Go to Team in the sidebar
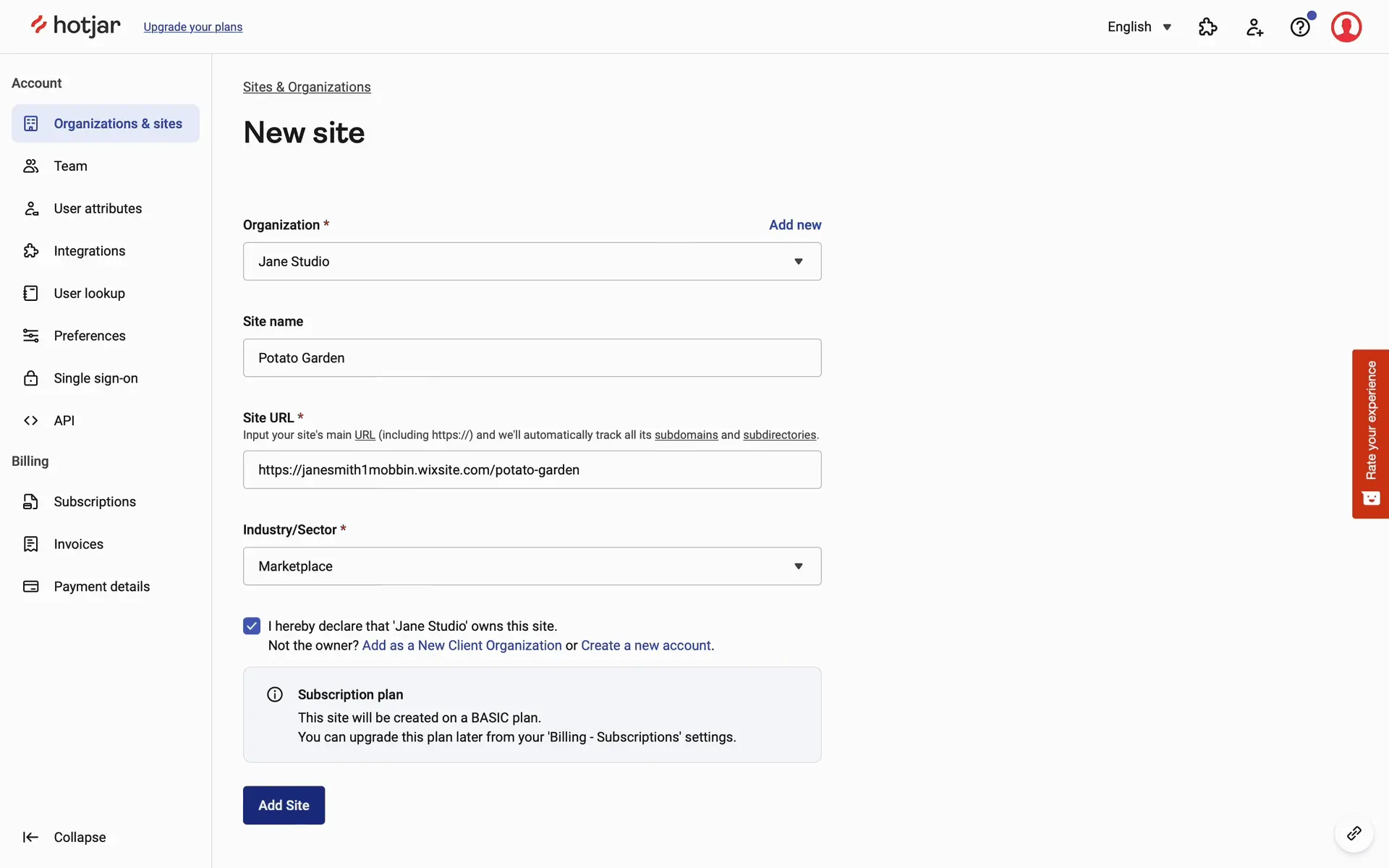This screenshot has height=868, width=1389. click(70, 166)
